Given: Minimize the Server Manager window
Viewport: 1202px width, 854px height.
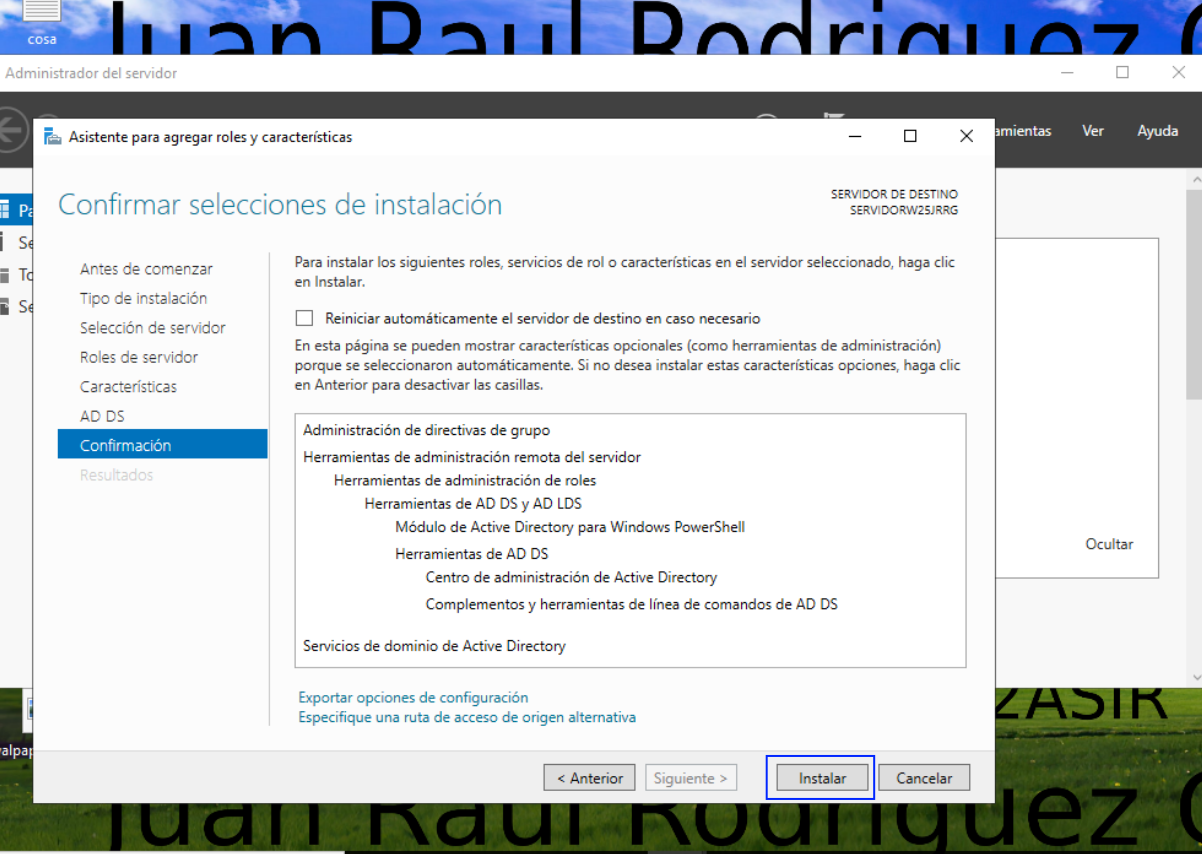Looking at the screenshot, I should pyautogui.click(x=1068, y=72).
